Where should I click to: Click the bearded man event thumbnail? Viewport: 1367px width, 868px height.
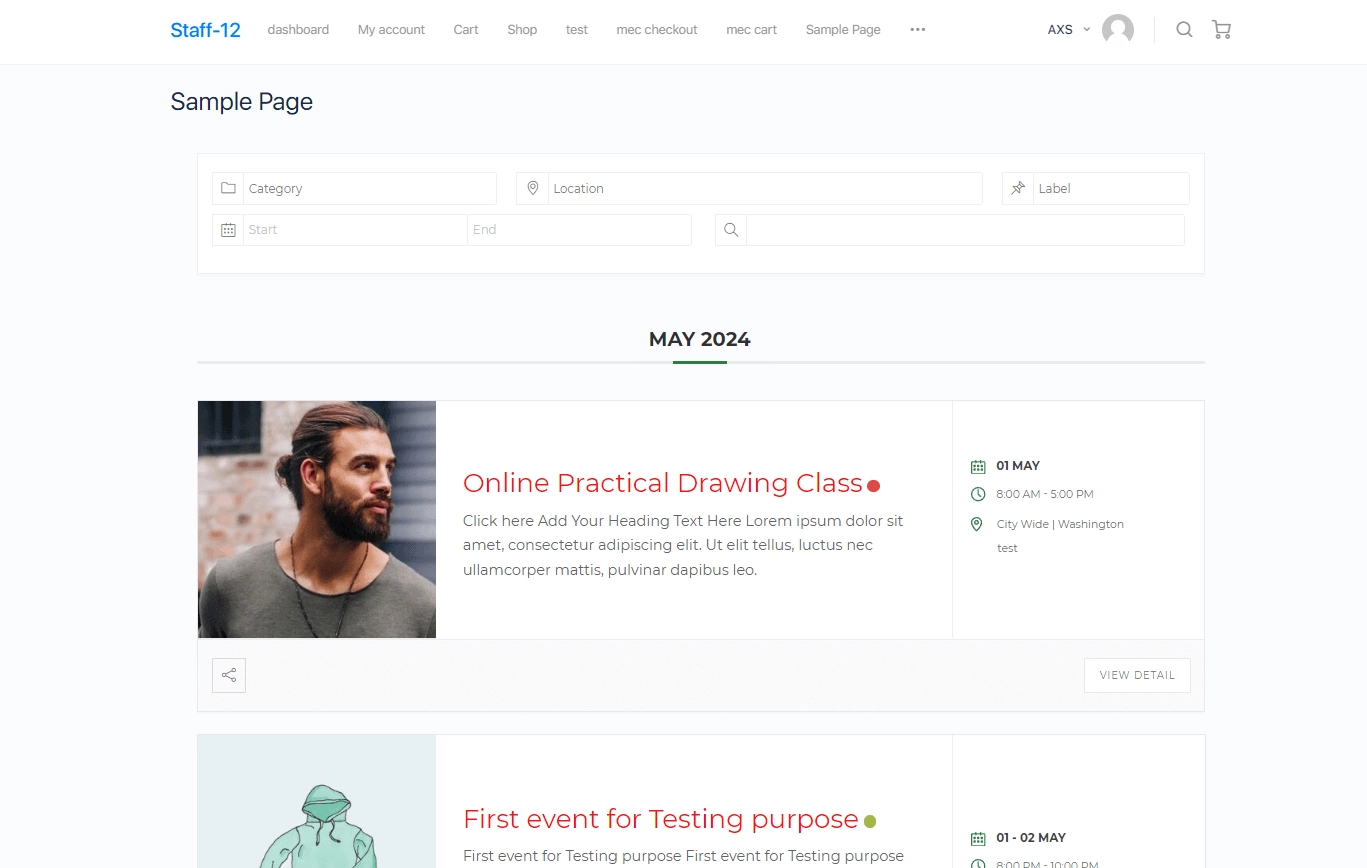click(317, 519)
